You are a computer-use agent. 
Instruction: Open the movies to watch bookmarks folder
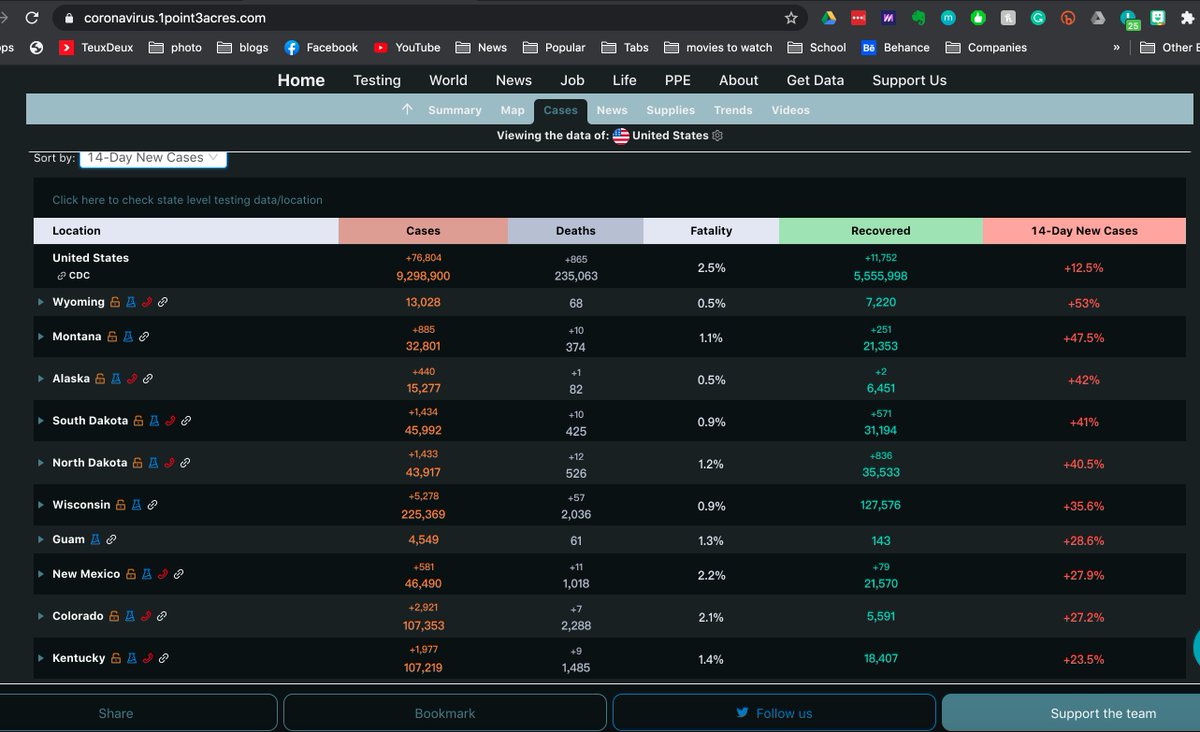(717, 47)
